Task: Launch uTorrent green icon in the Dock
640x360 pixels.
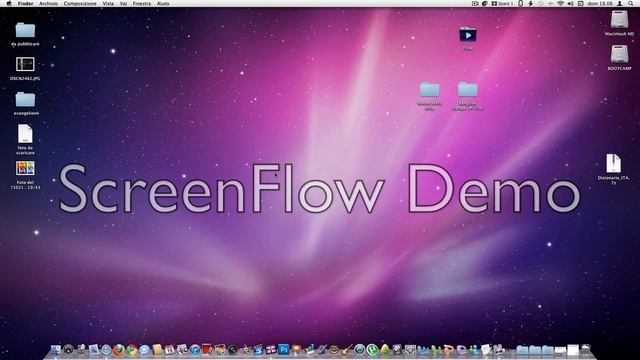Action: pyautogui.click(x=372, y=349)
